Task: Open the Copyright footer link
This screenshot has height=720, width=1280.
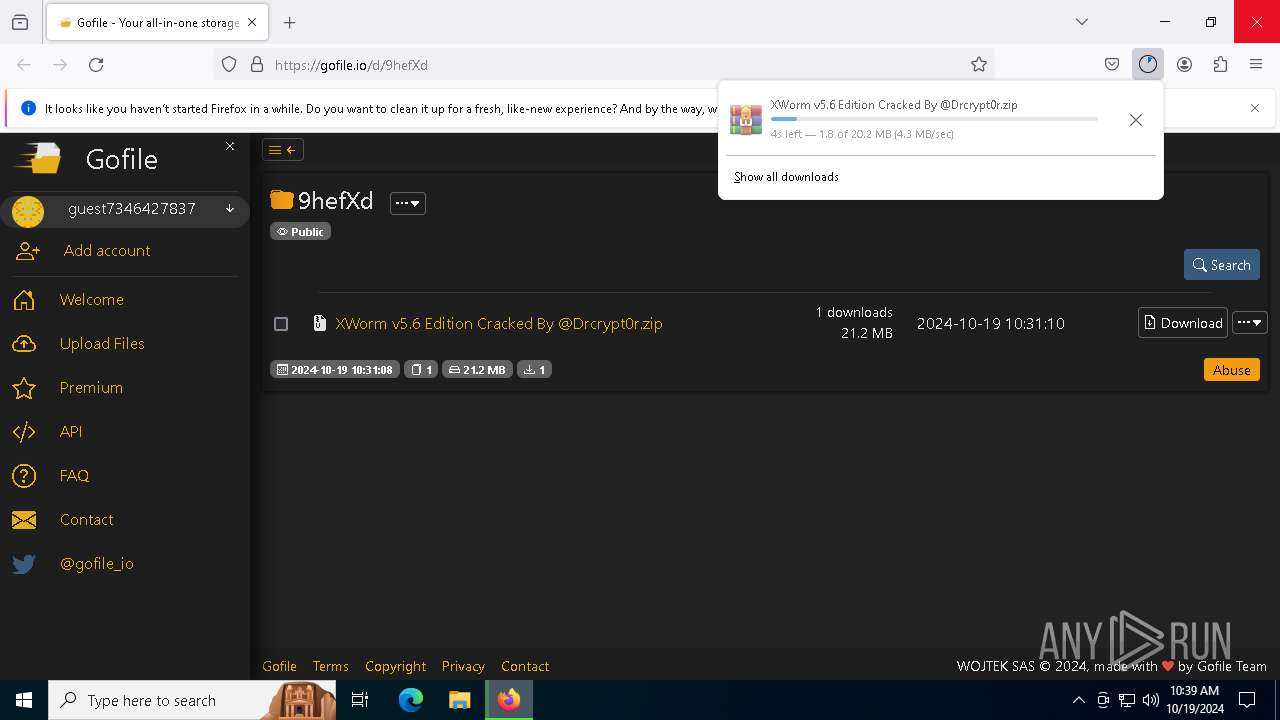Action: coord(395,666)
